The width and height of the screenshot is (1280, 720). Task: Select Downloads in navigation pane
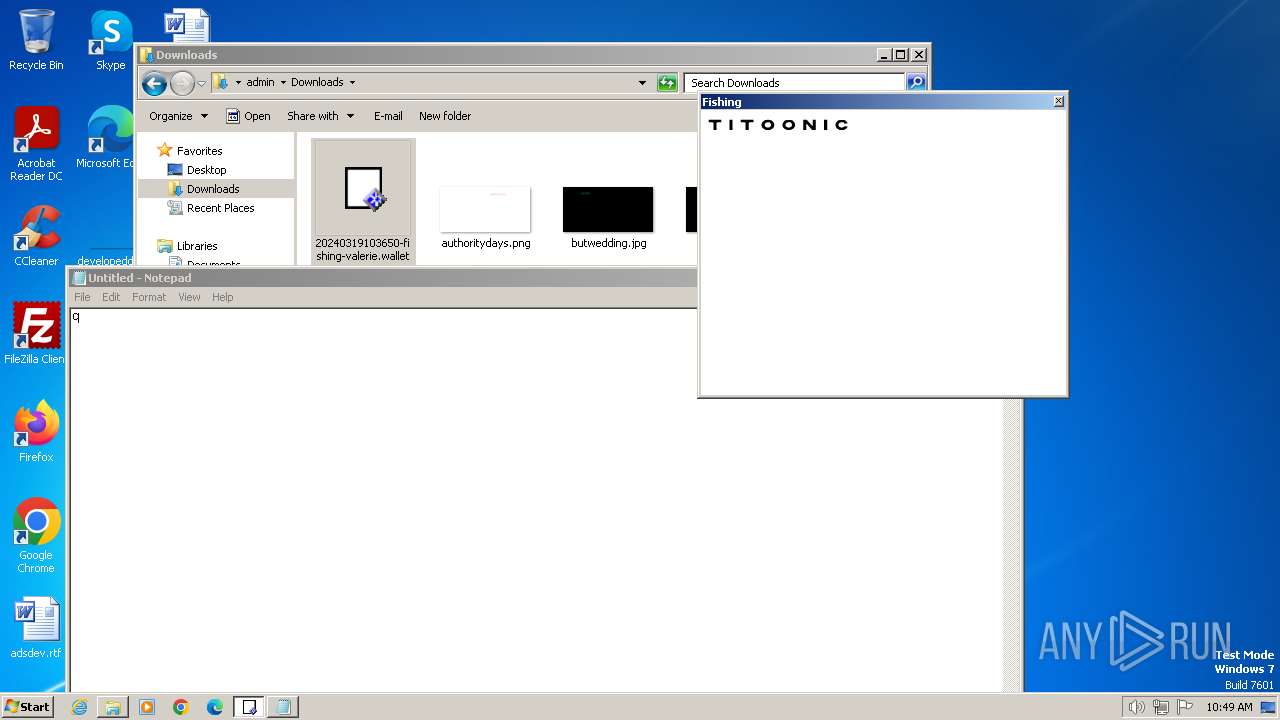point(213,189)
